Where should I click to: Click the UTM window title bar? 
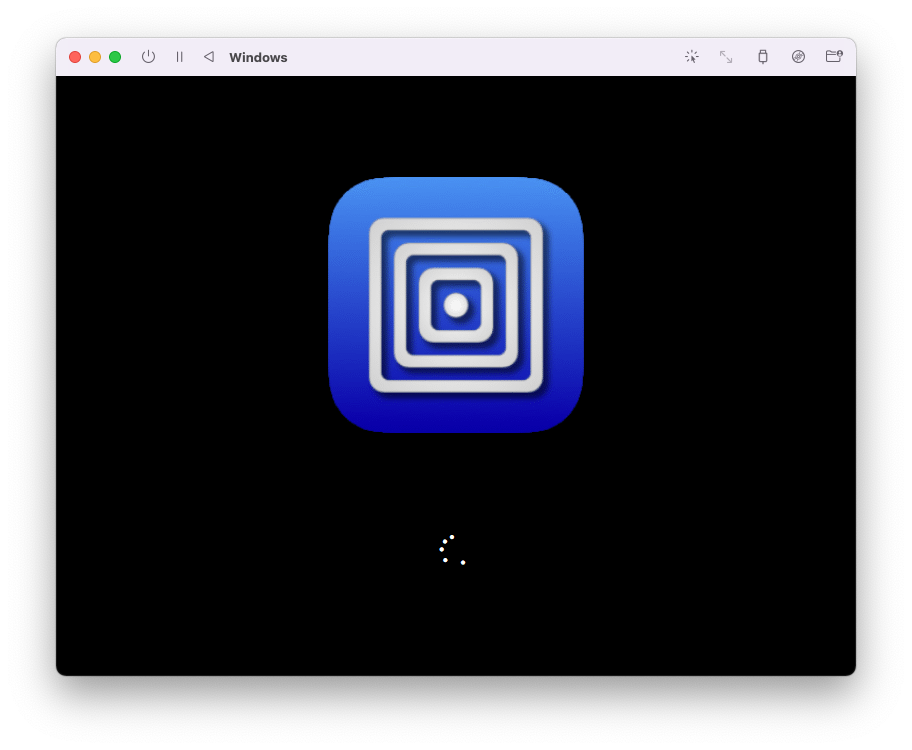pos(450,57)
